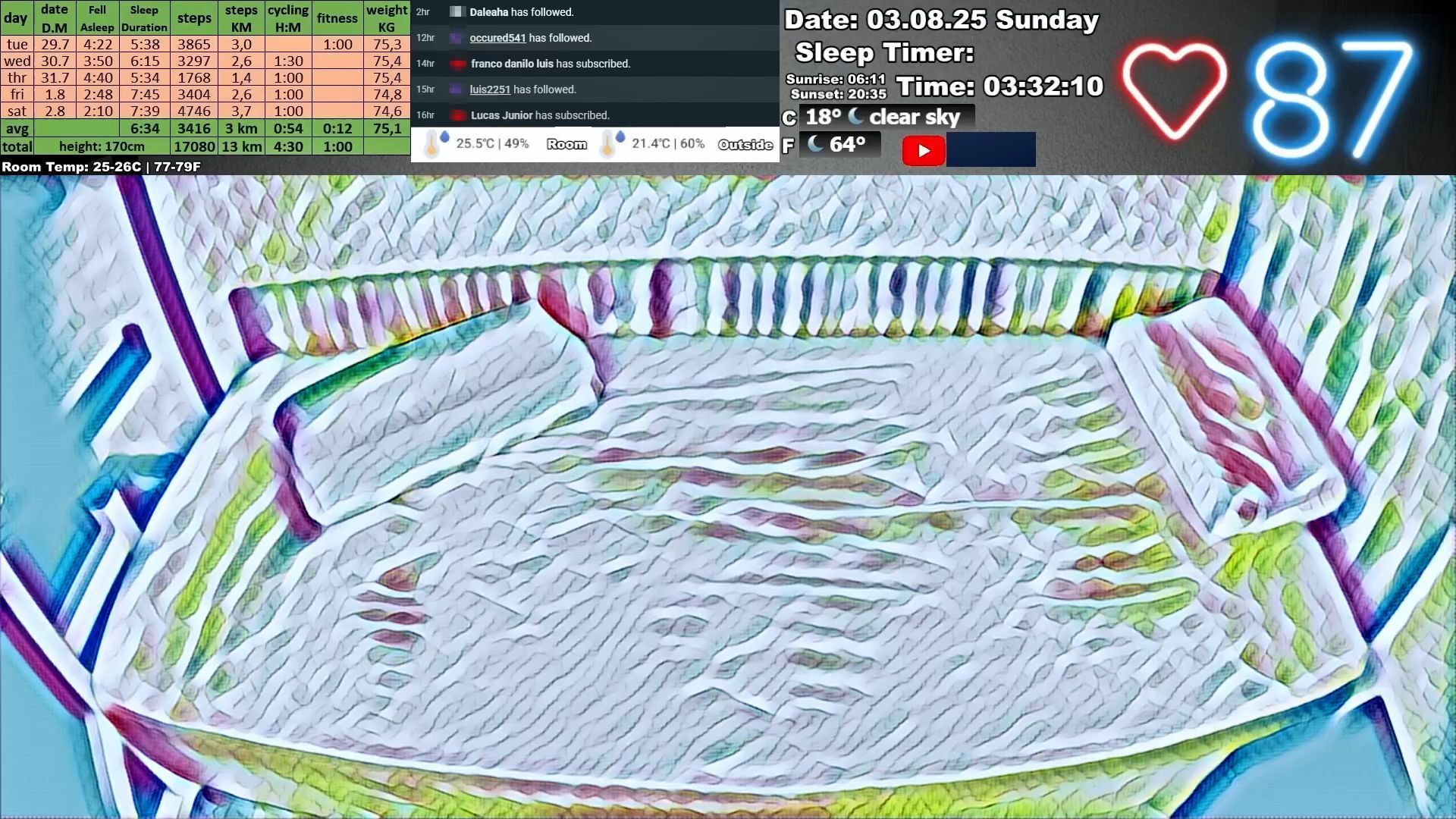Click the cycling H:M column header
Screen dimensions: 1456x819
pyautogui.click(x=288, y=18)
